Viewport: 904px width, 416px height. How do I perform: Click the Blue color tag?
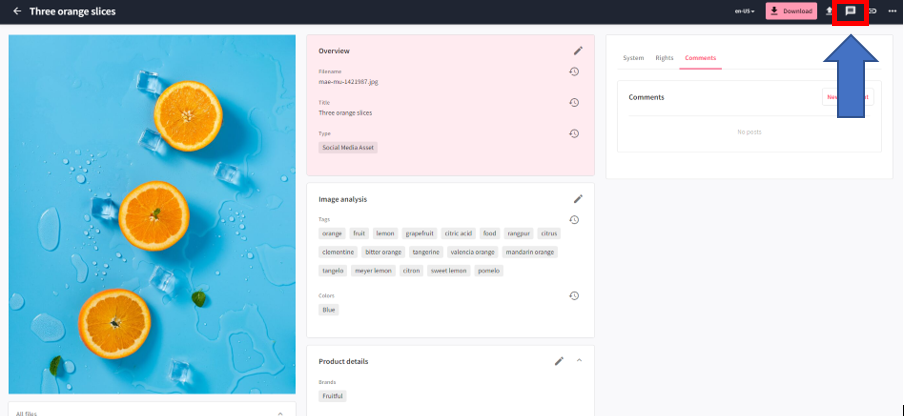[x=328, y=310]
